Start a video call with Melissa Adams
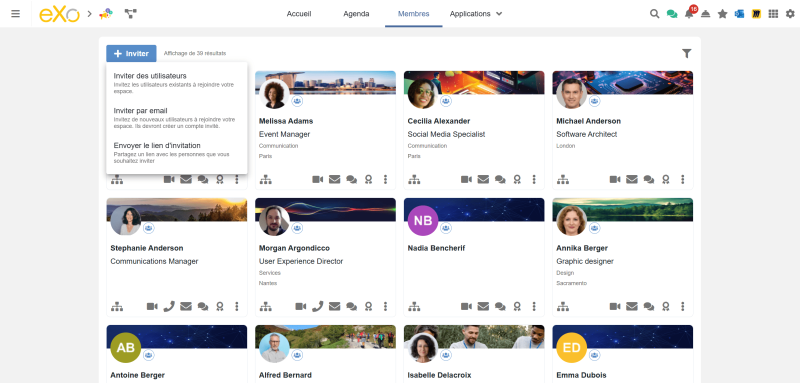Image resolution: width=800 pixels, height=383 pixels. tap(318, 180)
